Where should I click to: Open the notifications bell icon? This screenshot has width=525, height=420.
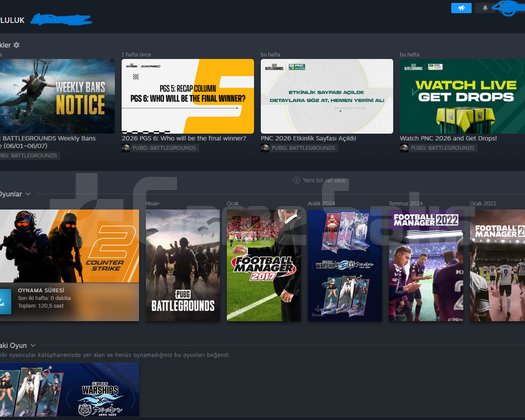point(485,8)
